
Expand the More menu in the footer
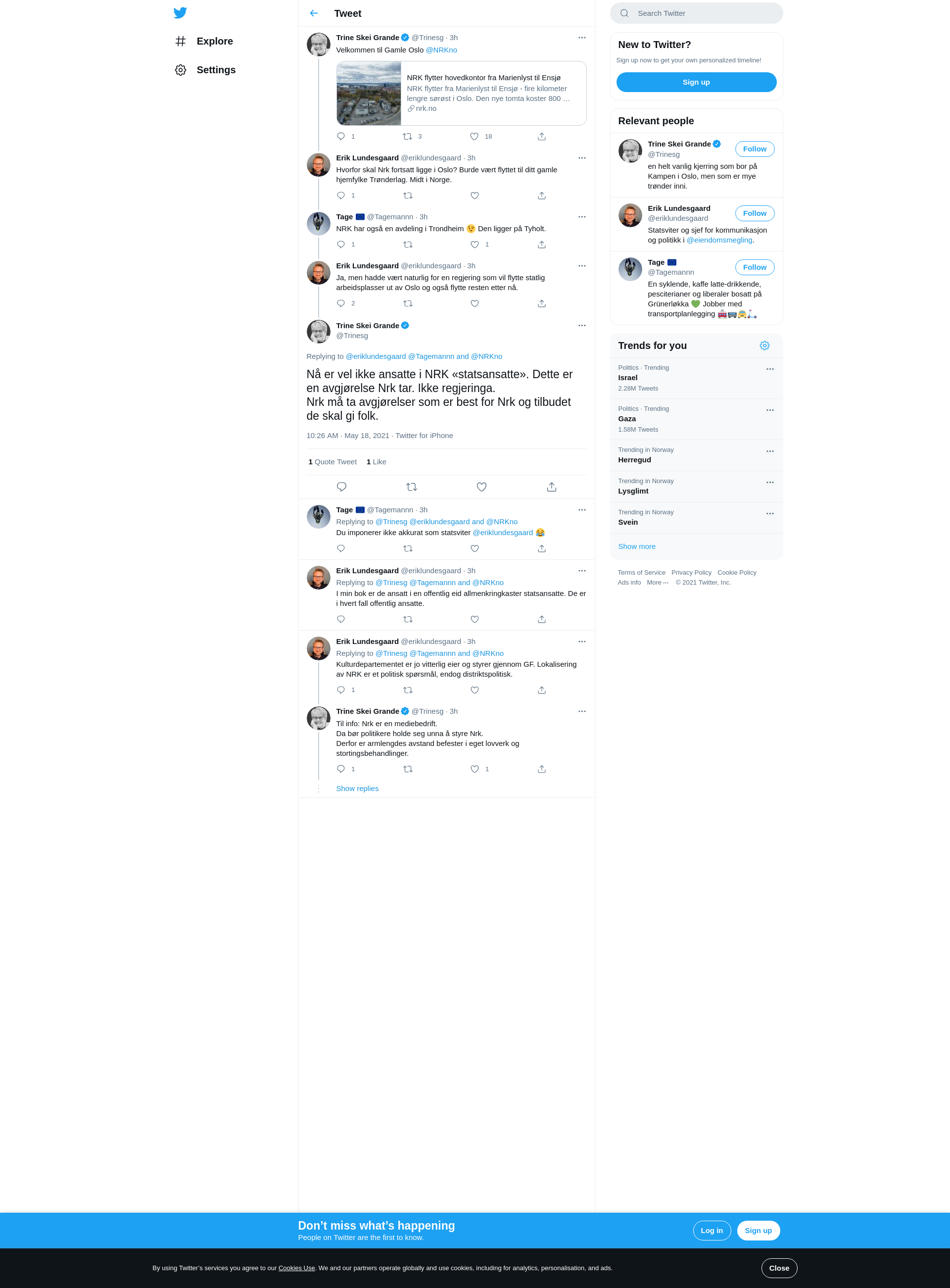click(657, 582)
